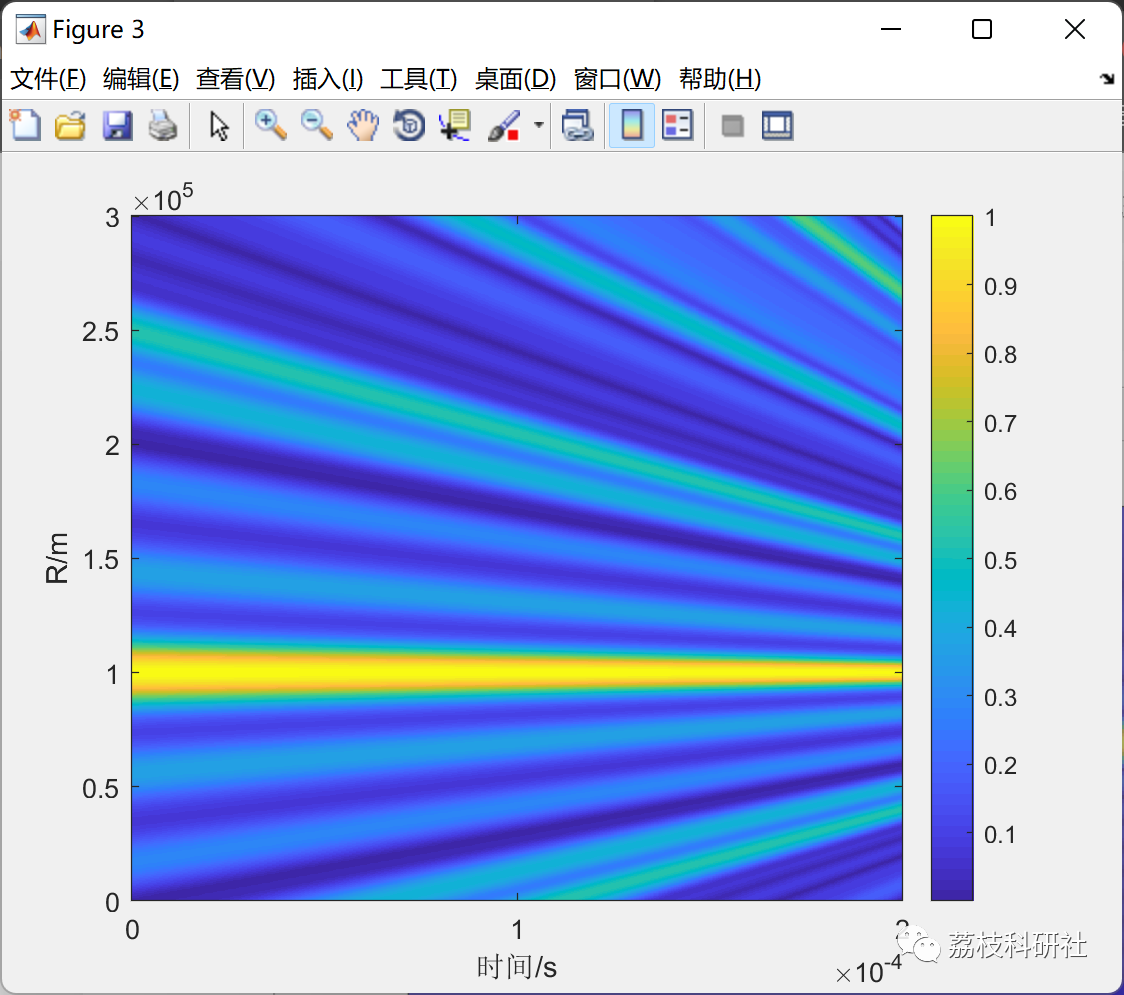Click the x-axis label 时间/s
This screenshot has height=995, width=1124.
pos(517,967)
